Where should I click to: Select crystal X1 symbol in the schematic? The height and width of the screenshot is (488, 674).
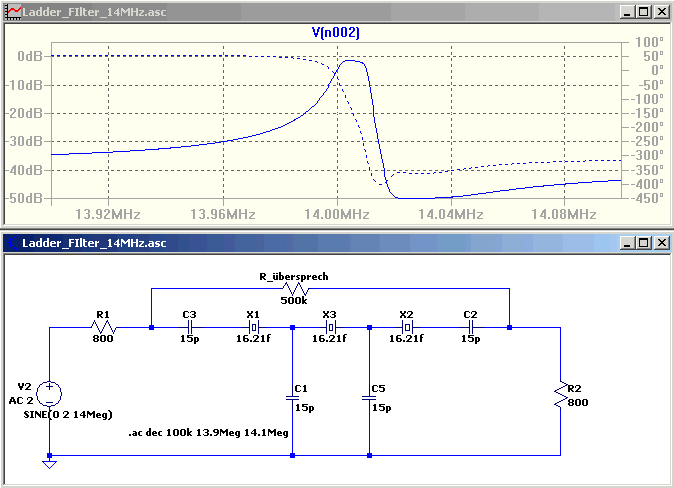tap(254, 328)
